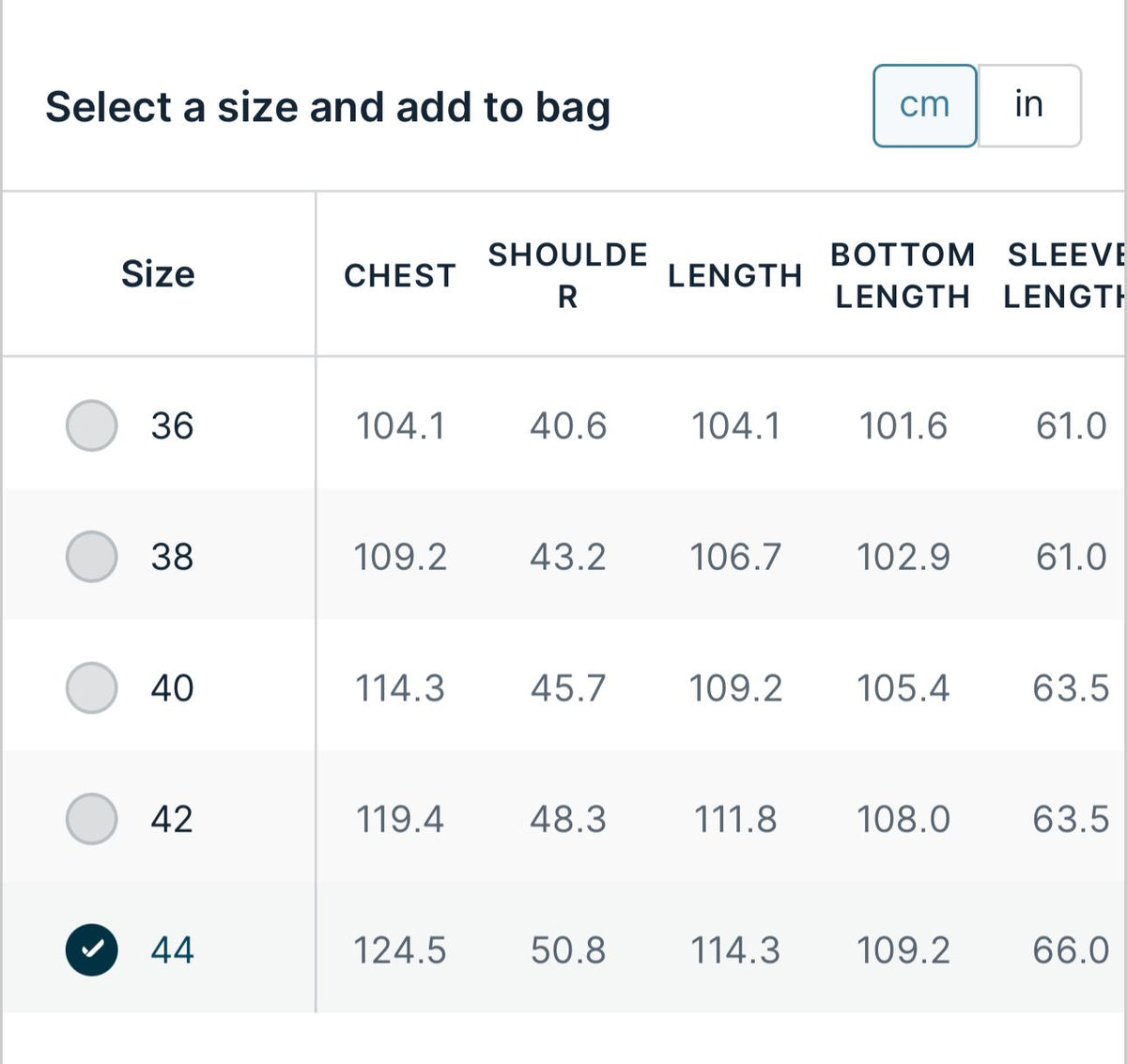Click the size label 36
Viewport: 1127px width, 1064px height.
(172, 425)
